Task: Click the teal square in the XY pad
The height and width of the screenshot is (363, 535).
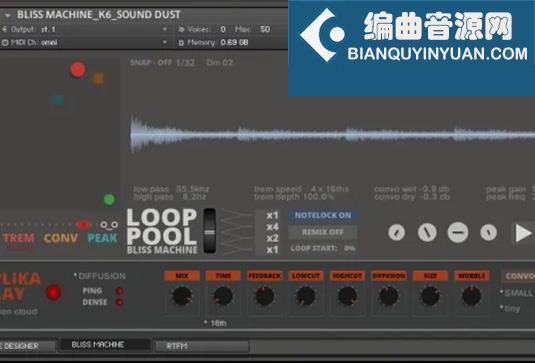Action: (x=58, y=100)
